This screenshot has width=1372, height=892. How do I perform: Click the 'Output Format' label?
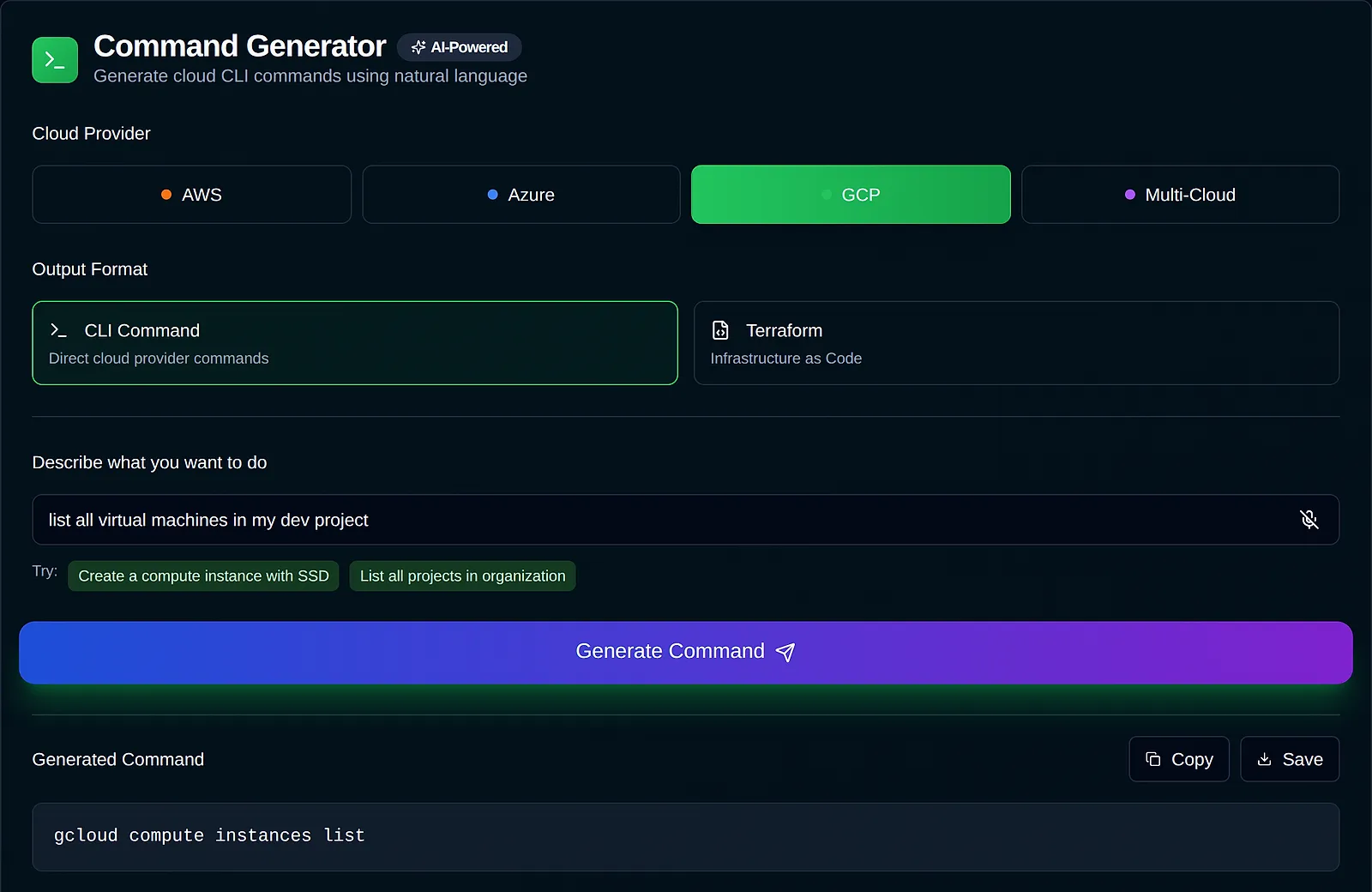coord(90,269)
